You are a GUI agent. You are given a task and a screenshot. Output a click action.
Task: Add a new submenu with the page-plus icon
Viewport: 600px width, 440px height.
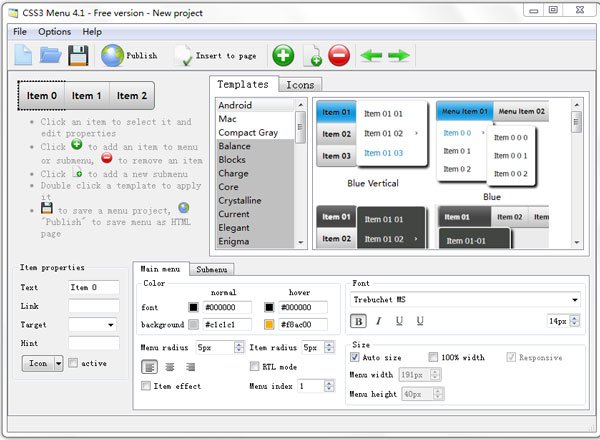click(x=312, y=56)
